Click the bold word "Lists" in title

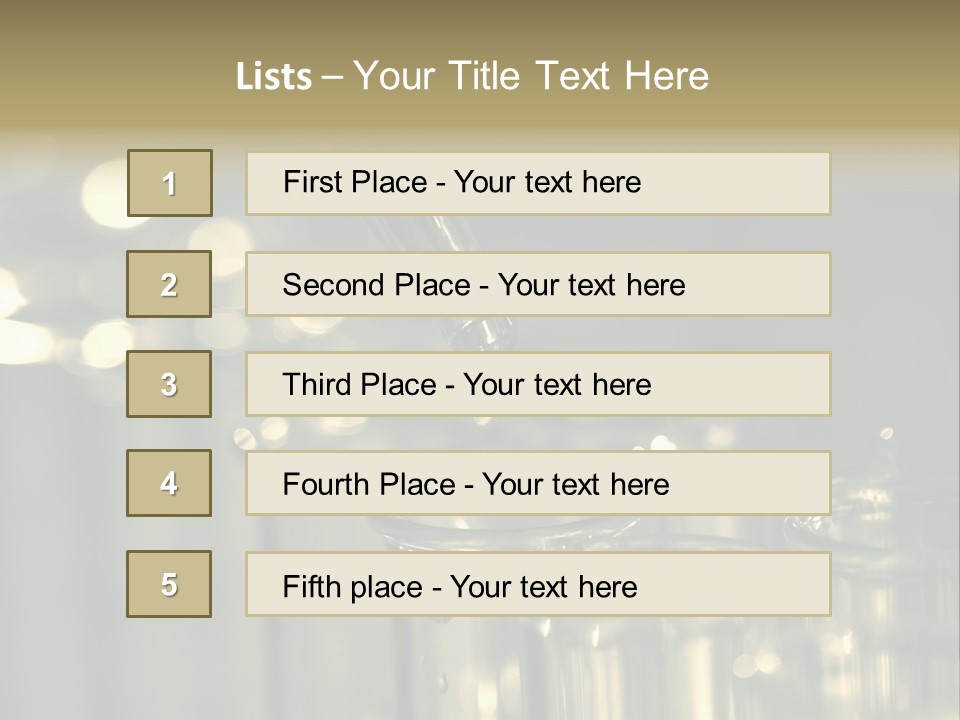[274, 76]
